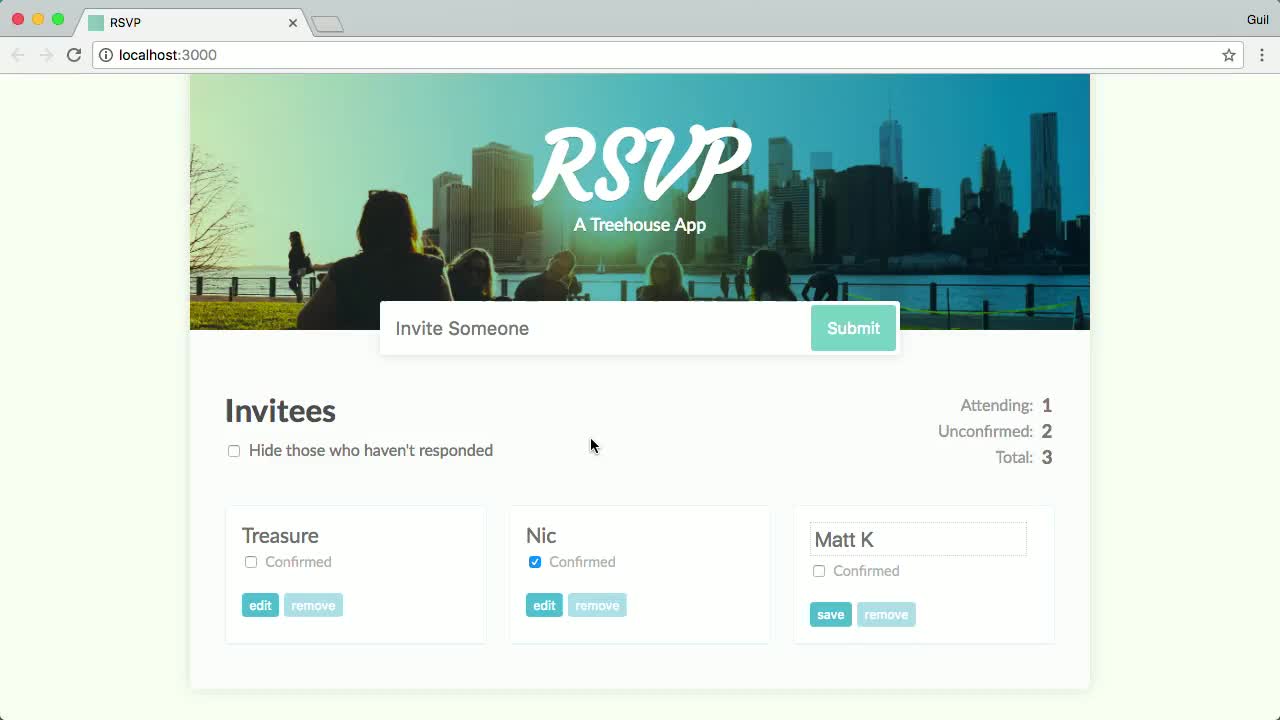Check Confirmed for Matt K
This screenshot has height=720, width=1280.
pyautogui.click(x=819, y=571)
